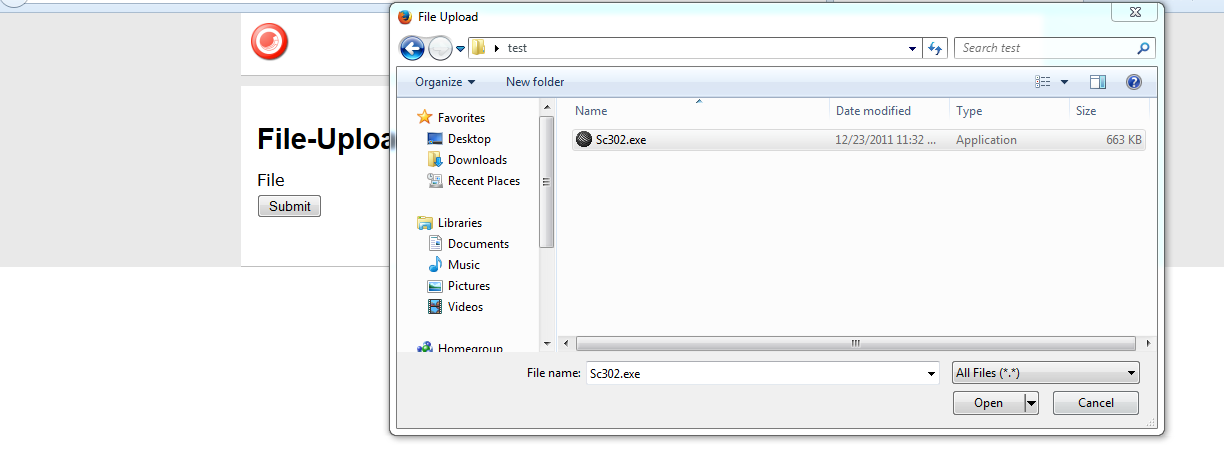Click the red logo on webpage
The image size is (1224, 460).
coord(270,42)
